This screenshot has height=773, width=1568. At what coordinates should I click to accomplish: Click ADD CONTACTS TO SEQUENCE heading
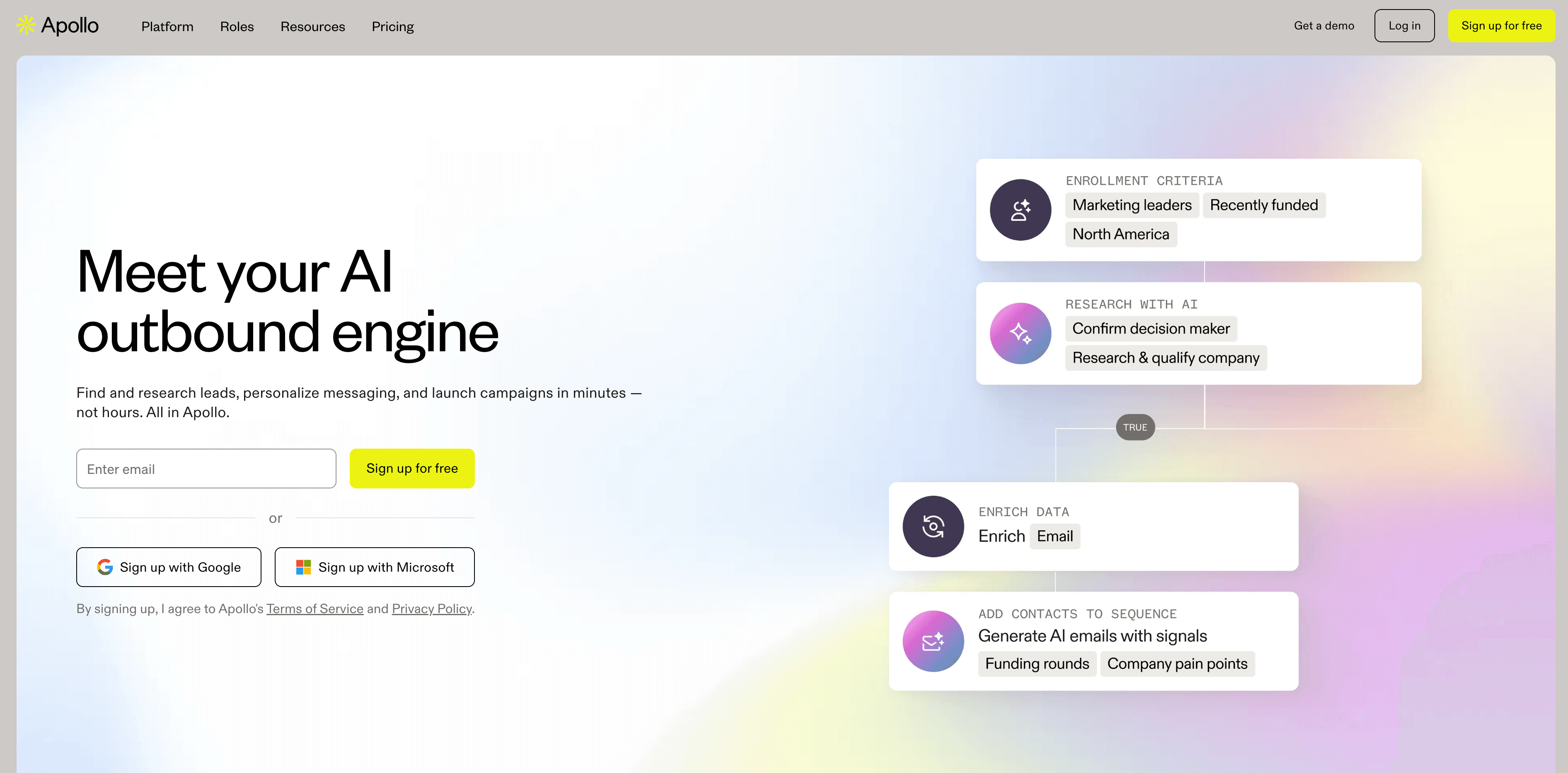pos(1077,614)
